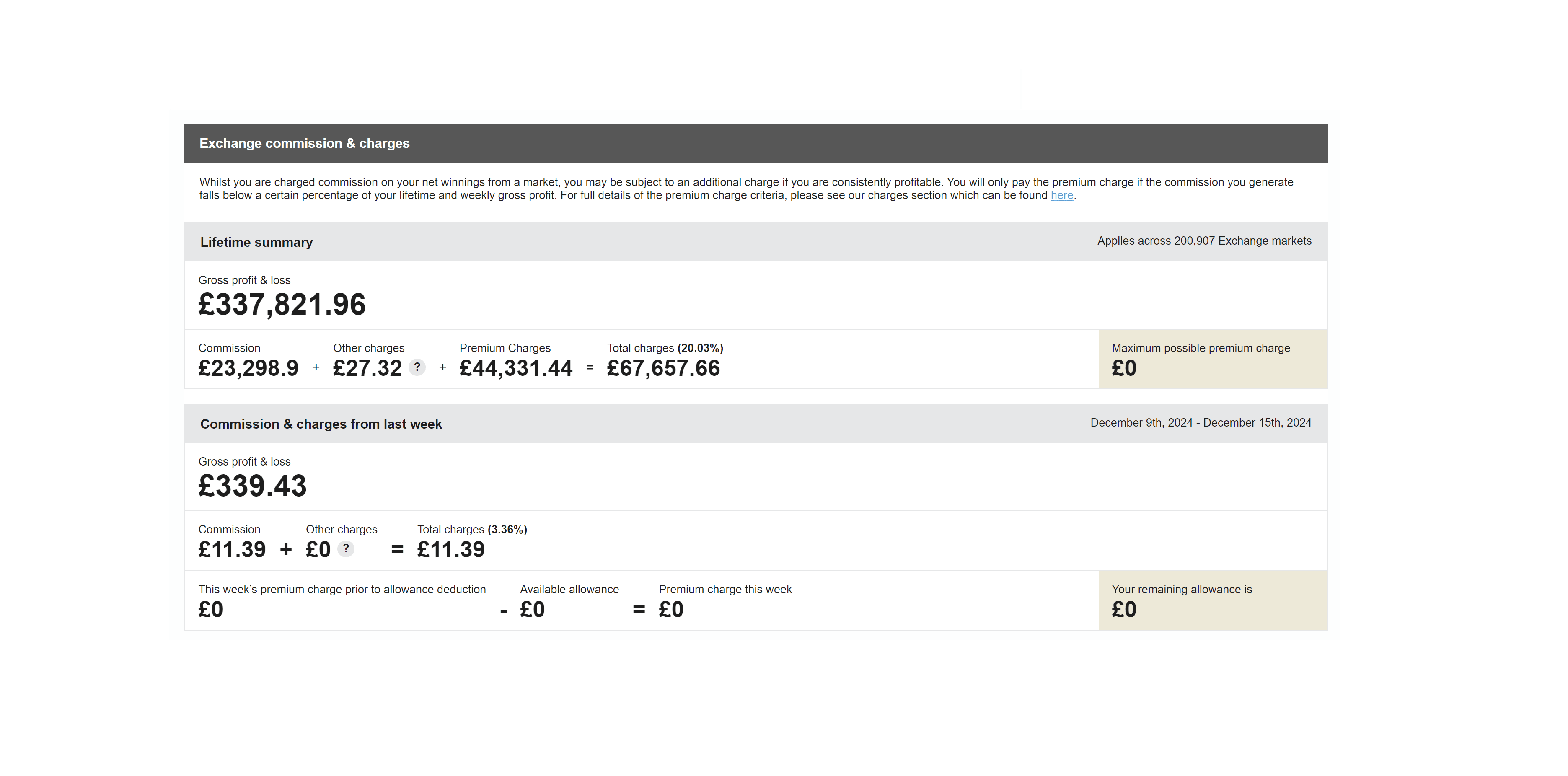Click the Total charges (3.36%) label
The height and width of the screenshot is (776, 1568).
[x=472, y=530]
